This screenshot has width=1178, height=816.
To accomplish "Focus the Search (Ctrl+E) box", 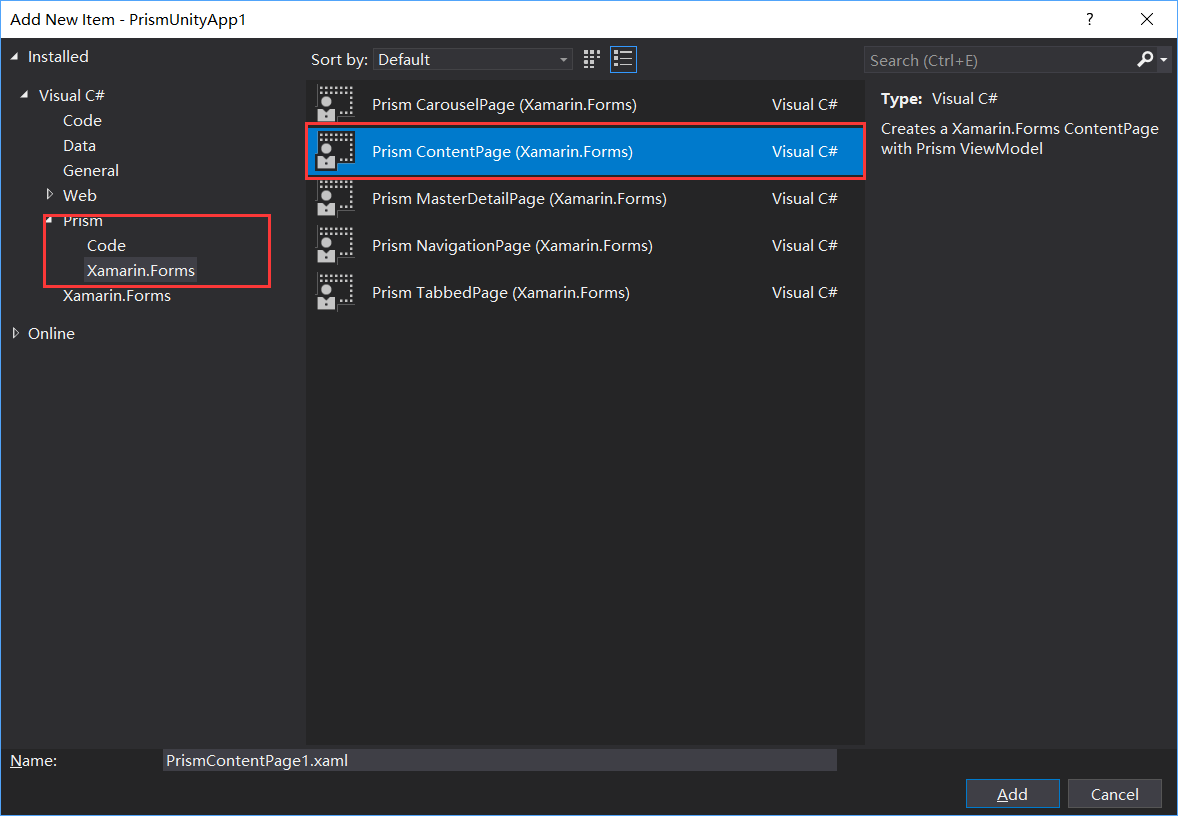I will coord(999,60).
